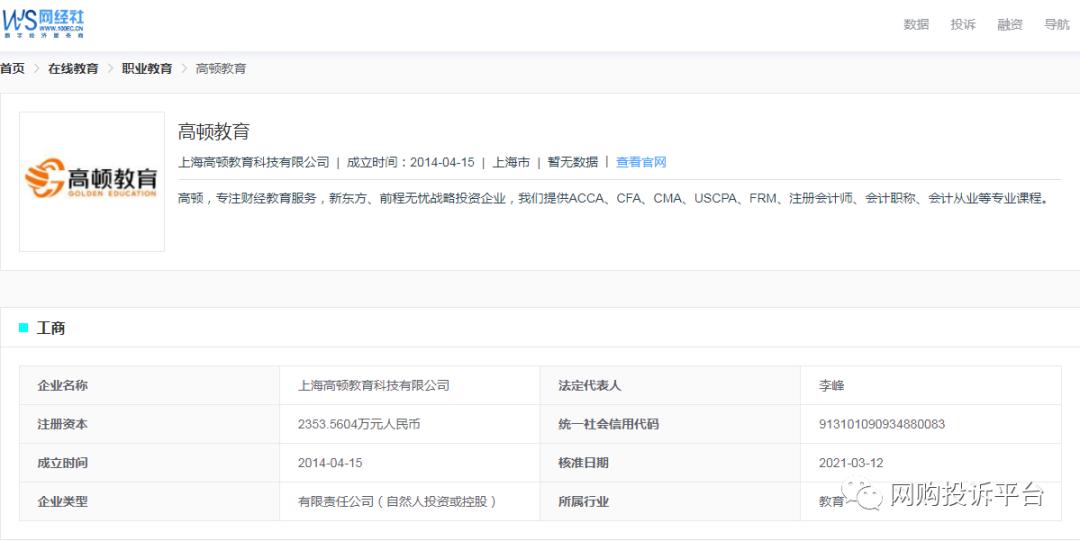1080x541 pixels.
Task: Select 上海市 location text
Action: pyautogui.click(x=511, y=163)
